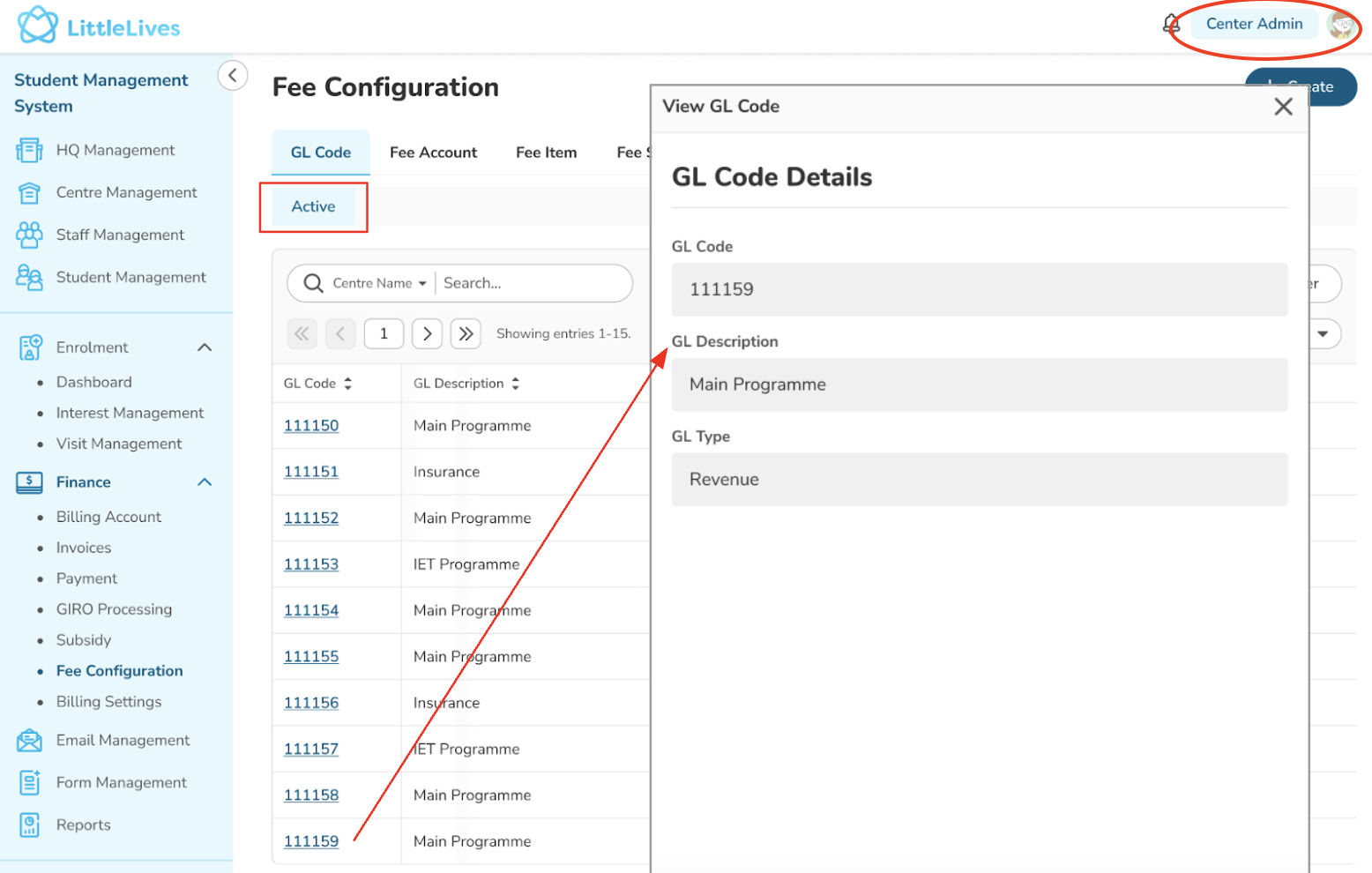This screenshot has width=1372, height=873.
Task: Collapse the Finance section
Action: pos(205,482)
